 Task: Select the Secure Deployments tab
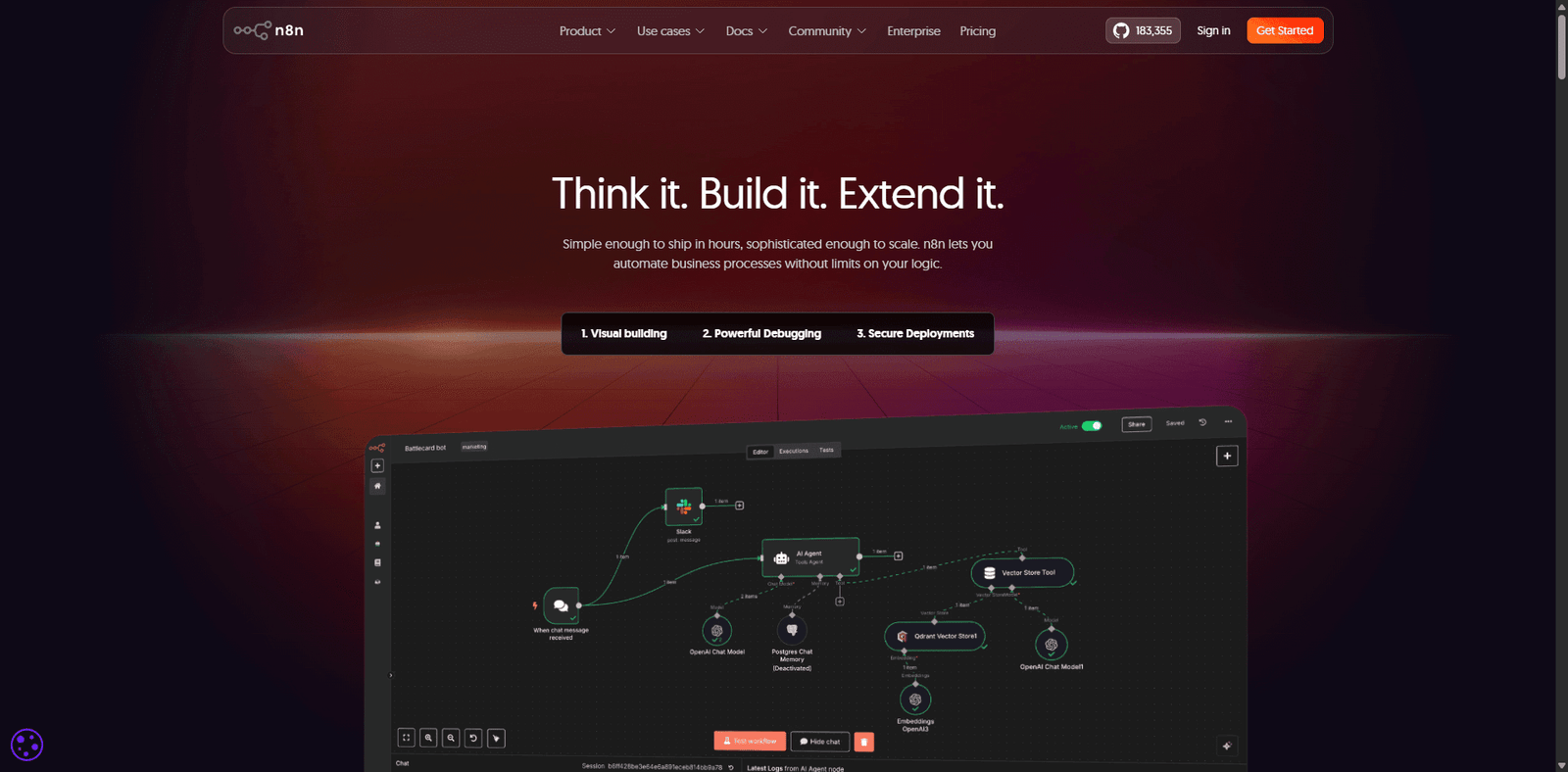coord(915,334)
